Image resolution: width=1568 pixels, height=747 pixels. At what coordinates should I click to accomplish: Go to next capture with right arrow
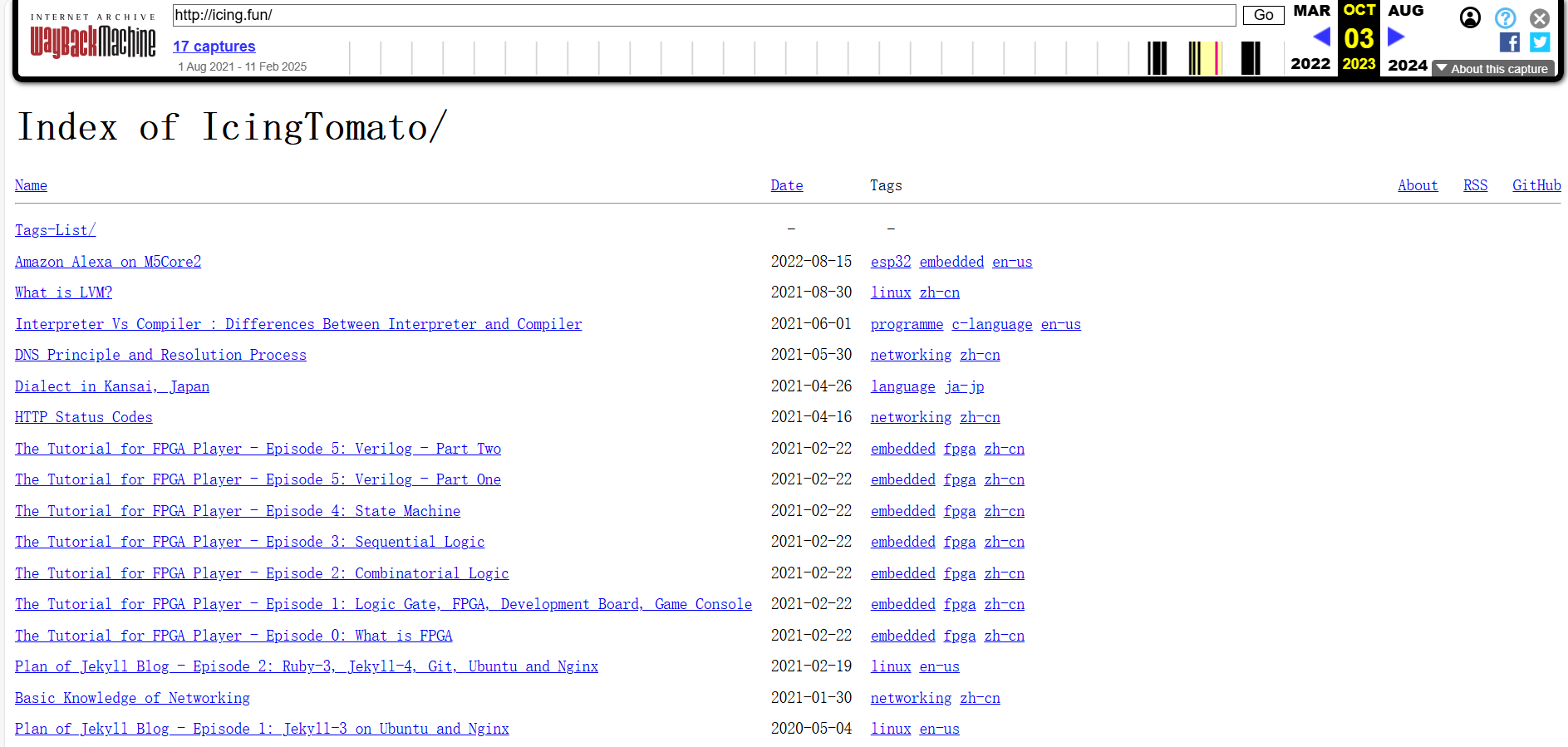coord(1396,37)
